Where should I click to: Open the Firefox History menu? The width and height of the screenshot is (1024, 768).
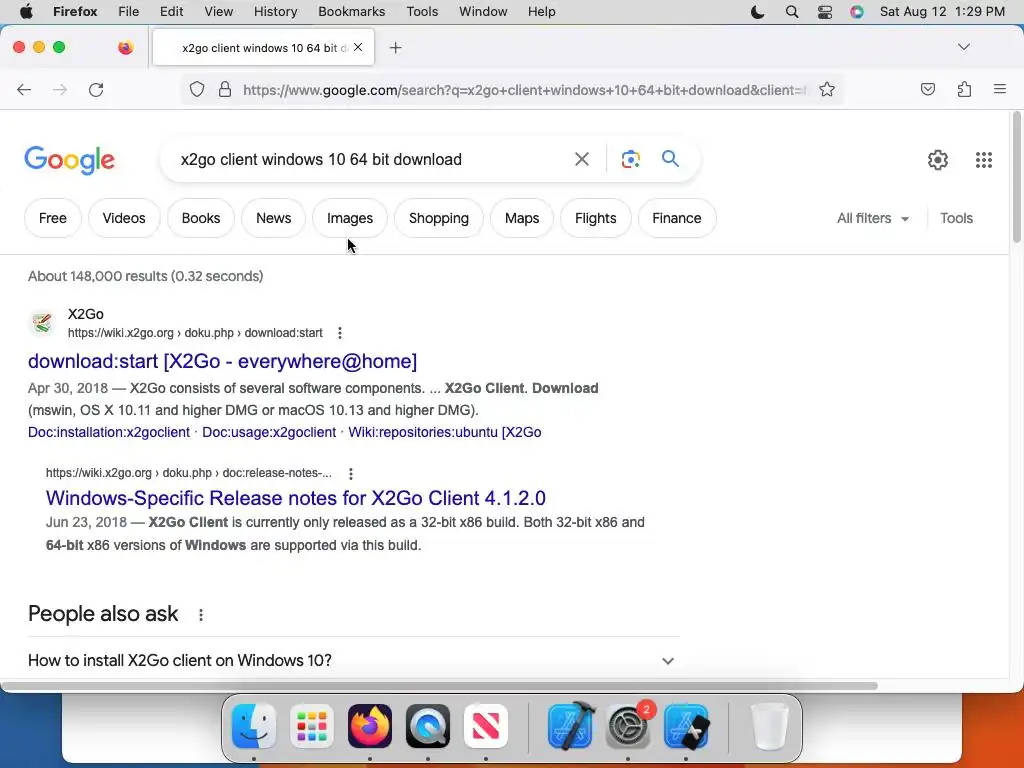275,12
